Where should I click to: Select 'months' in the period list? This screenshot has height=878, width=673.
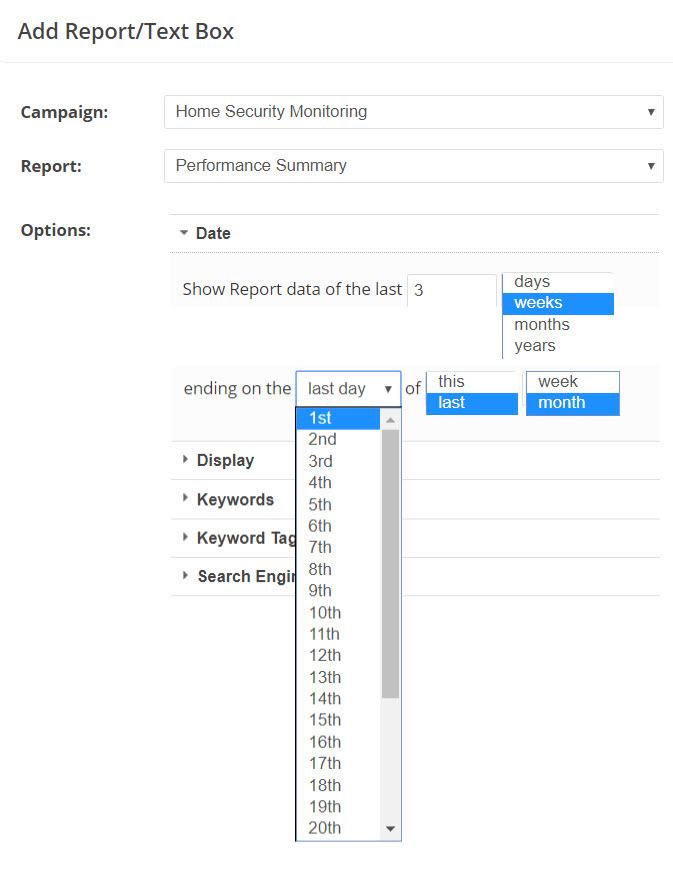pyautogui.click(x=556, y=325)
